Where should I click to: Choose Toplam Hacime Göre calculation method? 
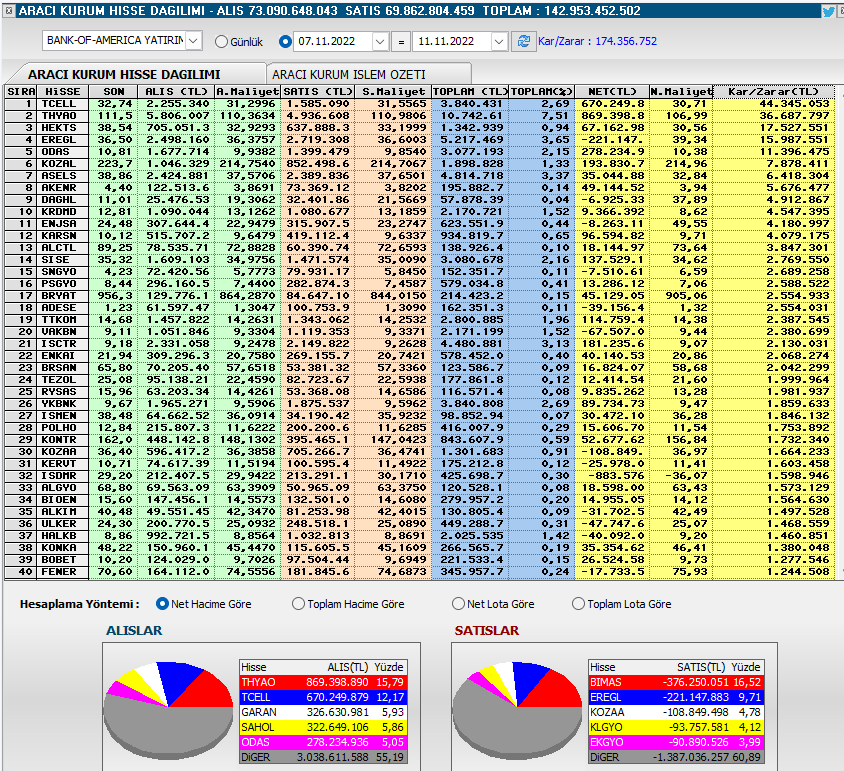(298, 604)
